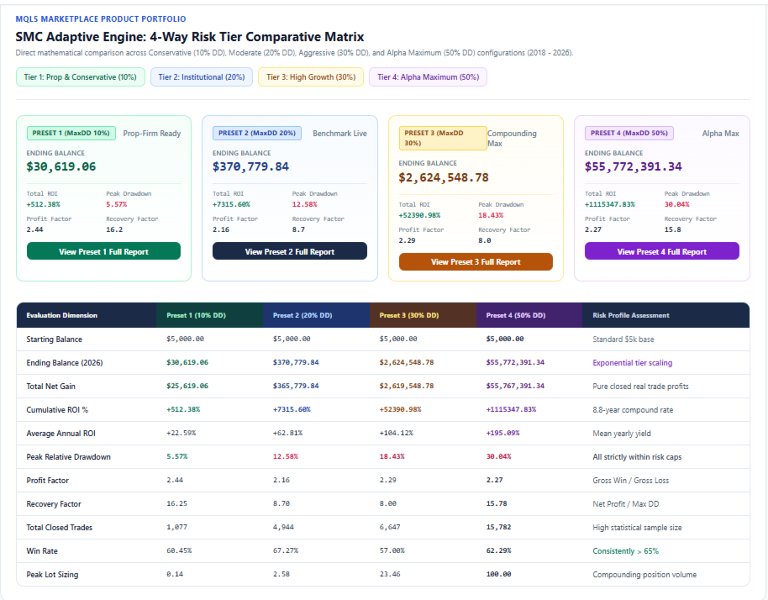The image size is (768, 600).
Task: Click the 12.58% Peak Drawdown in Preset 2 card
Action: pos(305,204)
